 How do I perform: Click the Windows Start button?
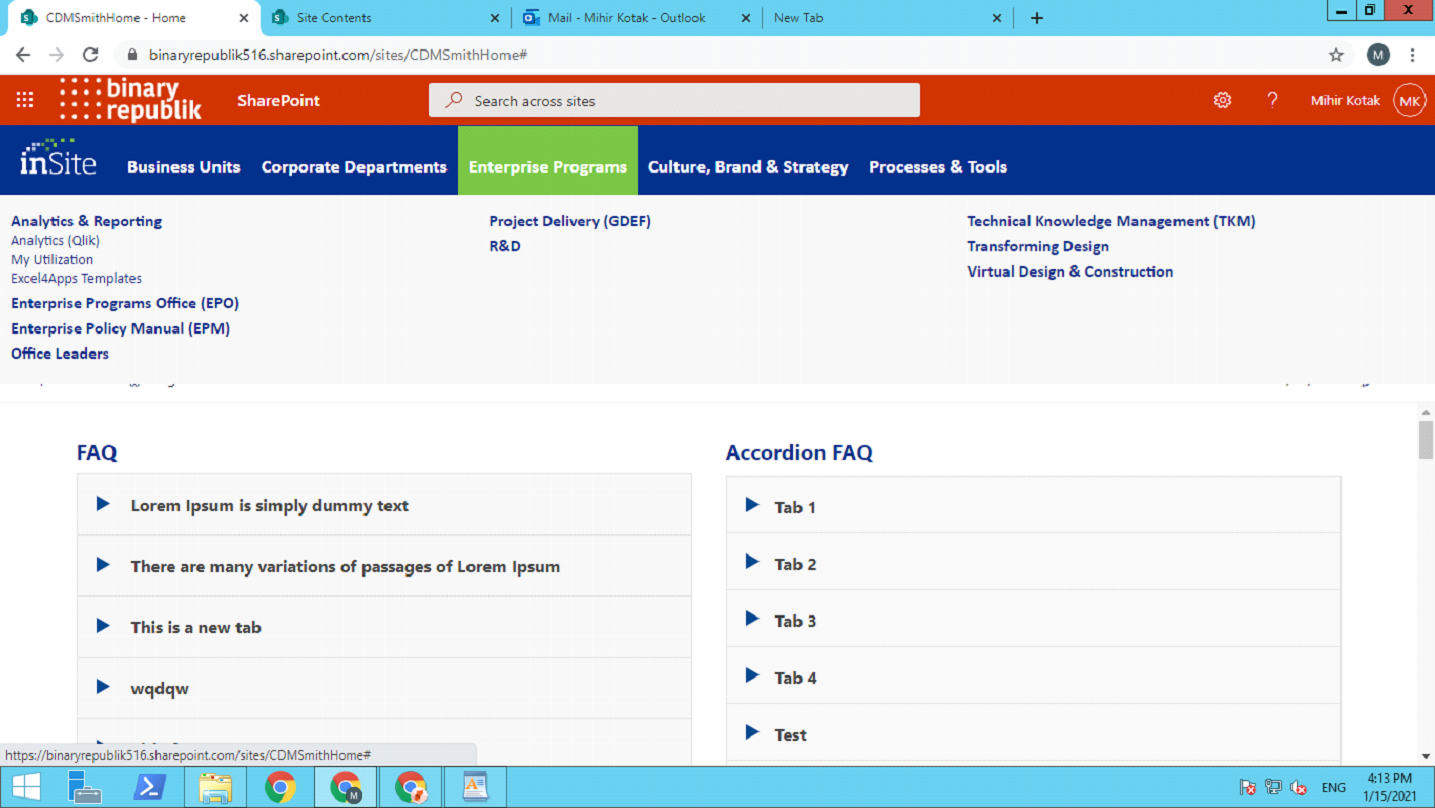[26, 788]
